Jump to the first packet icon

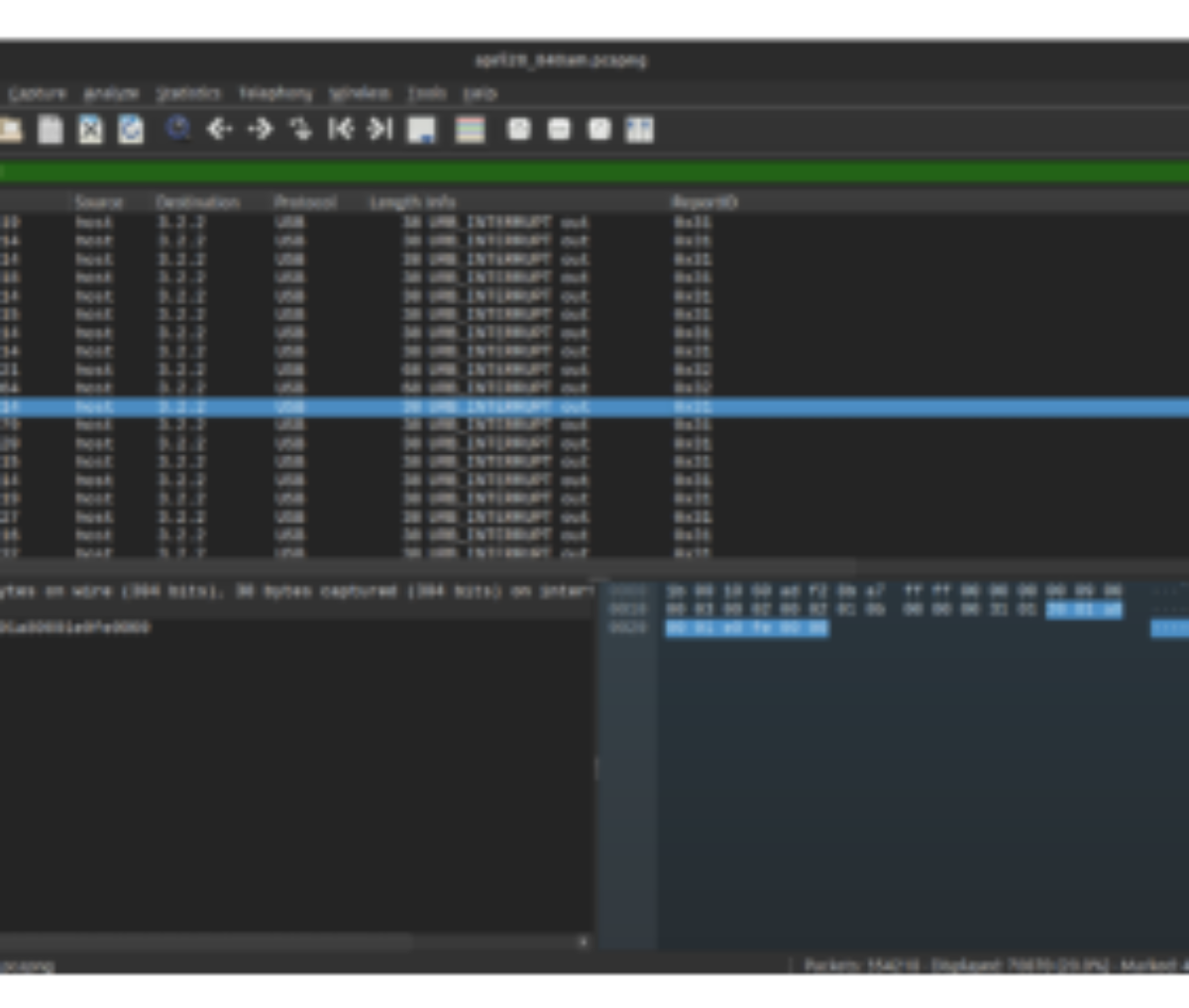[x=341, y=129]
